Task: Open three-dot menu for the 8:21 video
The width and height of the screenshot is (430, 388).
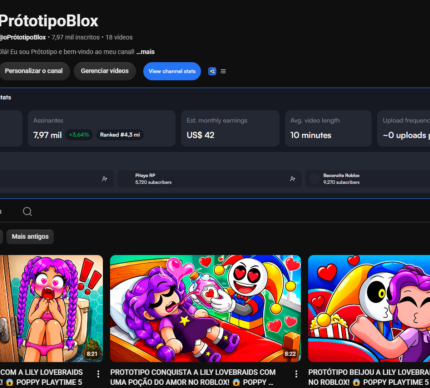Action: (x=98, y=374)
